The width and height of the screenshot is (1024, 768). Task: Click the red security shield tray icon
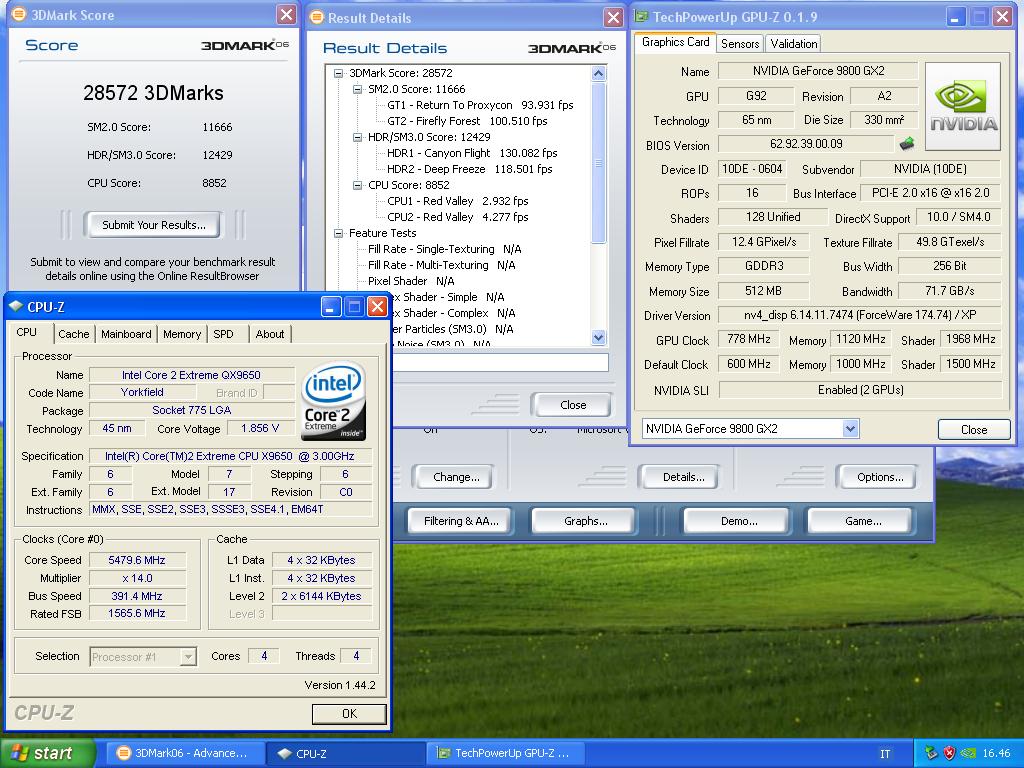click(950, 753)
